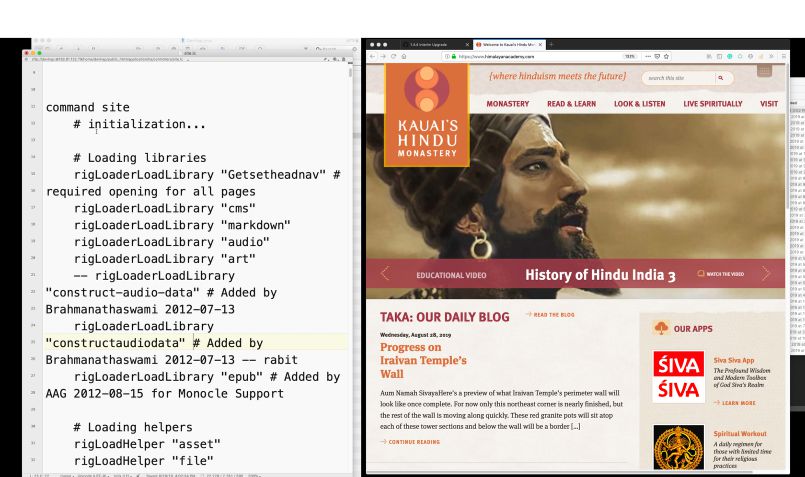
Task: Open Progress on Iraivan Temple's Wall post
Action: click(x=423, y=360)
